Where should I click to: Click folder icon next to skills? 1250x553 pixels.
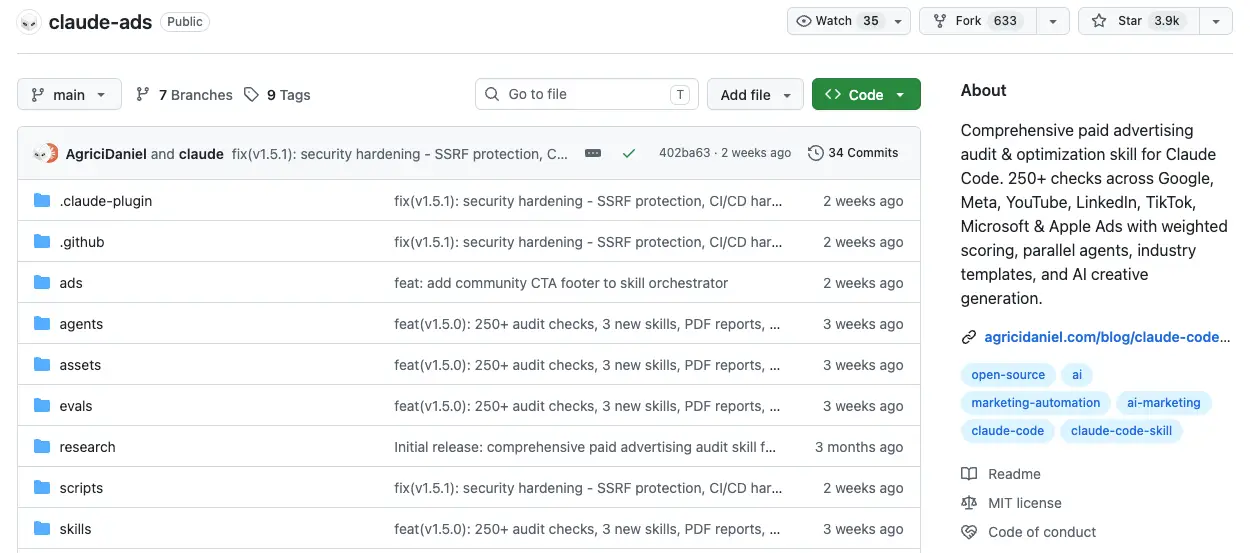click(x=42, y=529)
